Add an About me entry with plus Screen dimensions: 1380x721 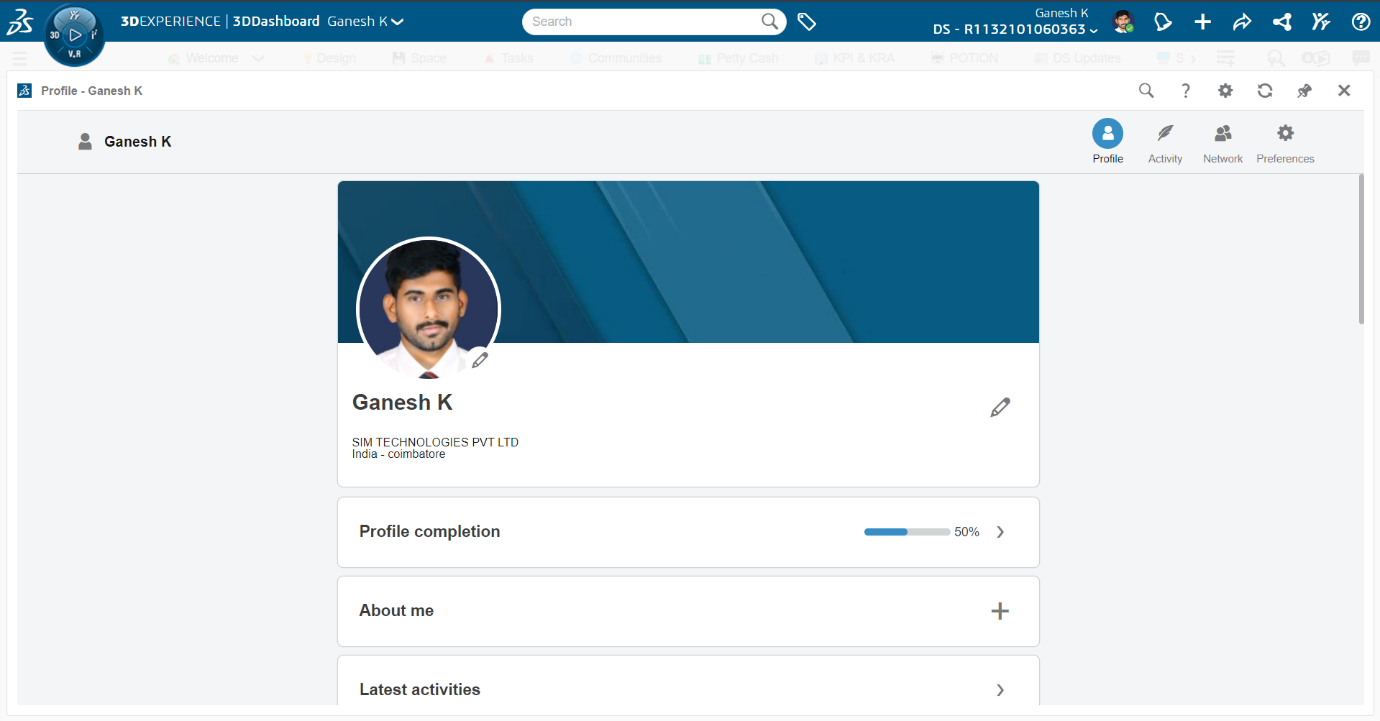(x=1000, y=611)
